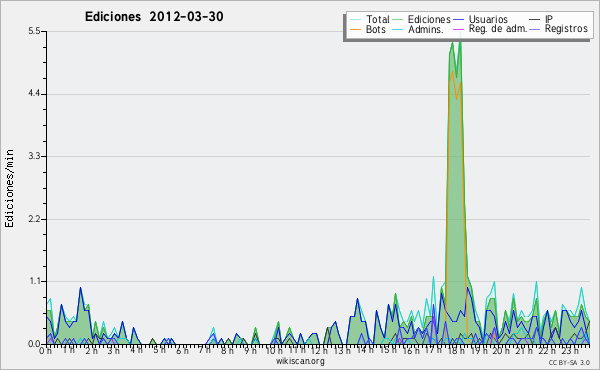Click the Ediciones/min y-axis label
The height and width of the screenshot is (370, 600).
point(9,188)
